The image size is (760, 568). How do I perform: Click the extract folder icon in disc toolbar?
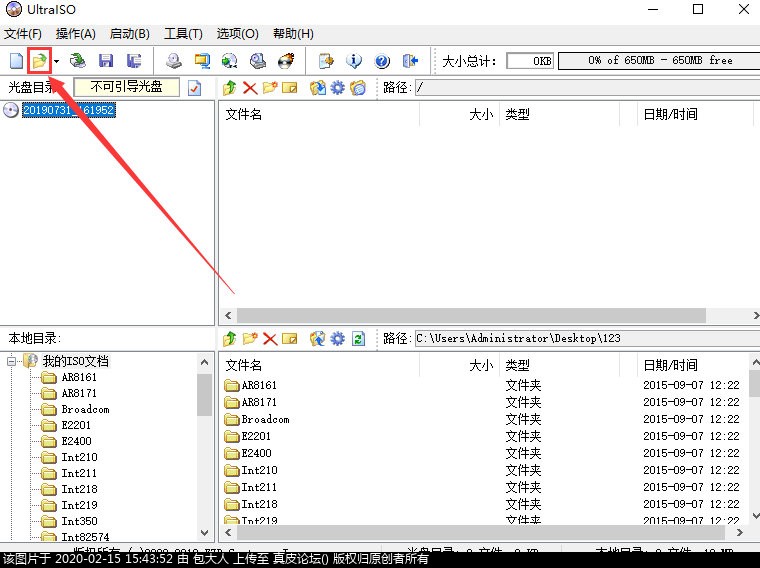pyautogui.click(x=318, y=88)
